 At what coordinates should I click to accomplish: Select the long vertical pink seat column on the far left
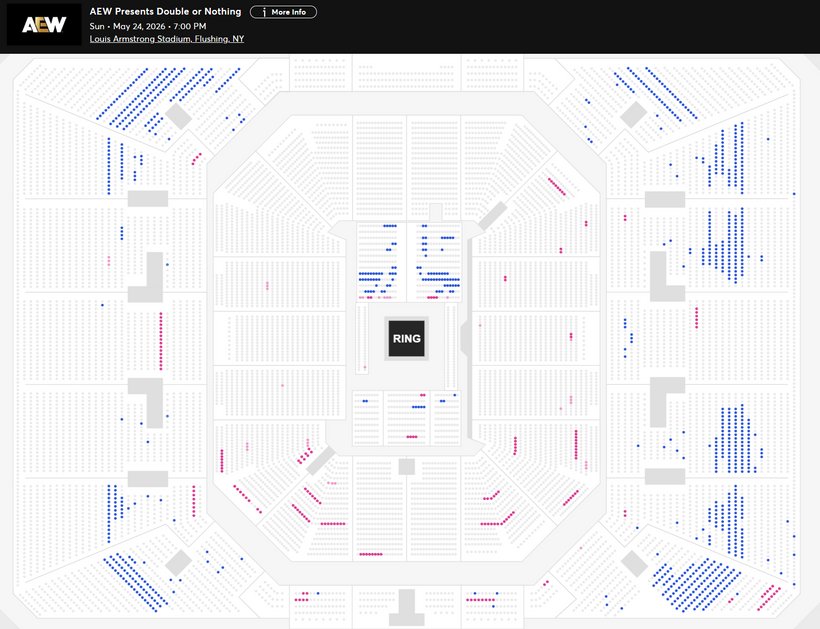point(160,340)
